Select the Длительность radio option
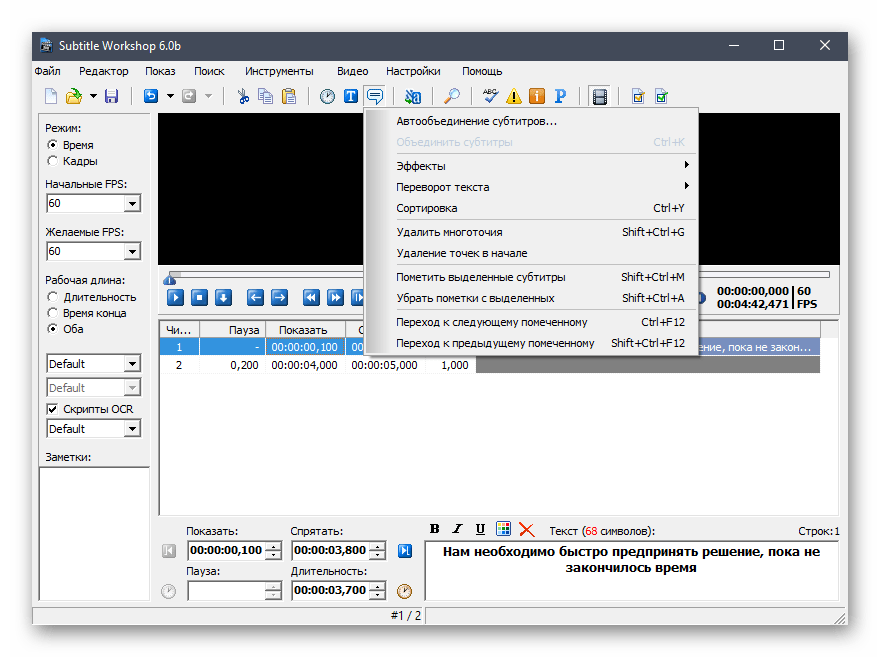The height and width of the screenshot is (657, 880). coord(53,297)
